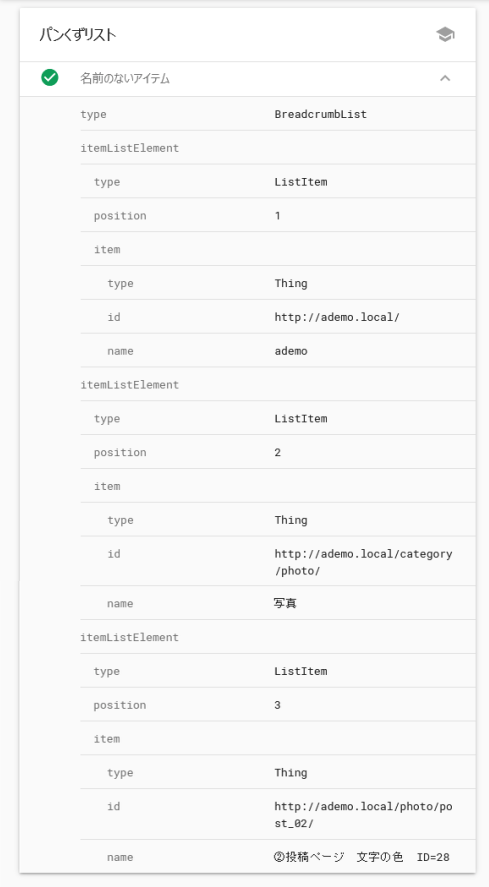The width and height of the screenshot is (489, 887).
Task: Click the 名前のないアイテム row label
Action: point(125,78)
